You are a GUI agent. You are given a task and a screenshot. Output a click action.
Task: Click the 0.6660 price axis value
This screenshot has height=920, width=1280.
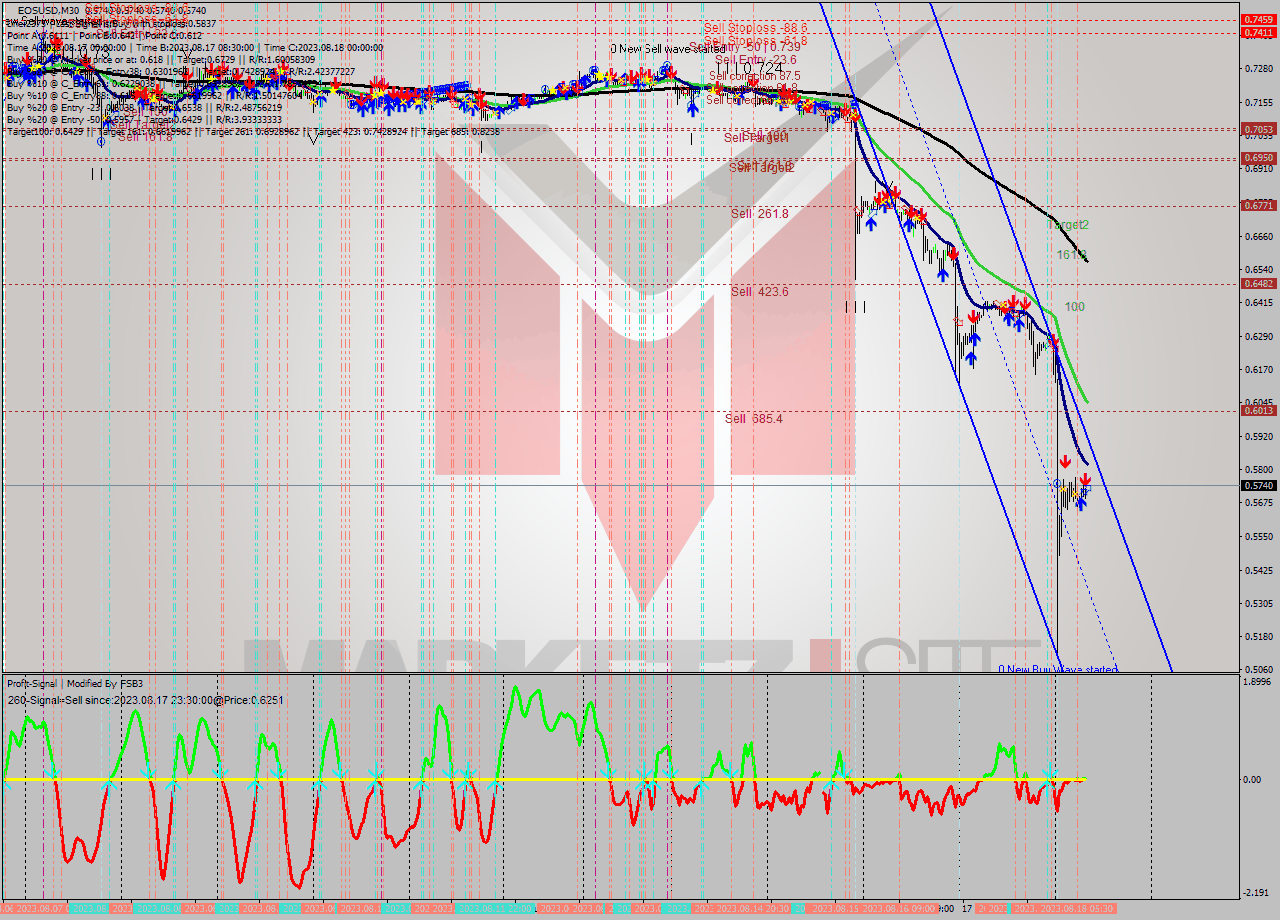pyautogui.click(x=1257, y=236)
